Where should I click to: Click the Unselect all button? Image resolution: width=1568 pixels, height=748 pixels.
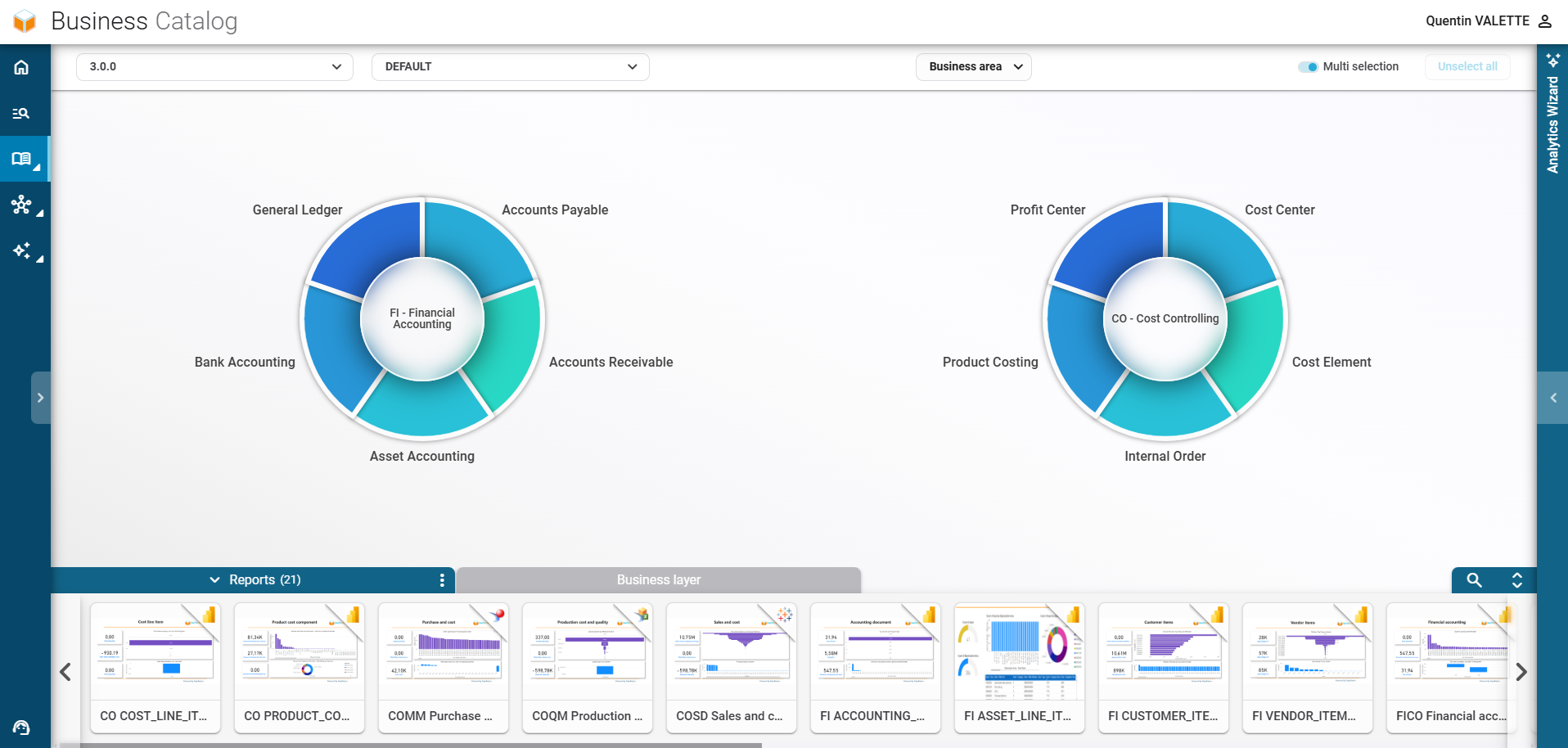(1467, 67)
